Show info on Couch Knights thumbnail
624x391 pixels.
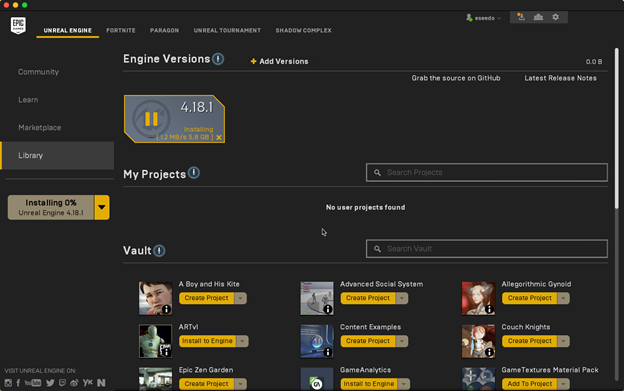point(489,352)
